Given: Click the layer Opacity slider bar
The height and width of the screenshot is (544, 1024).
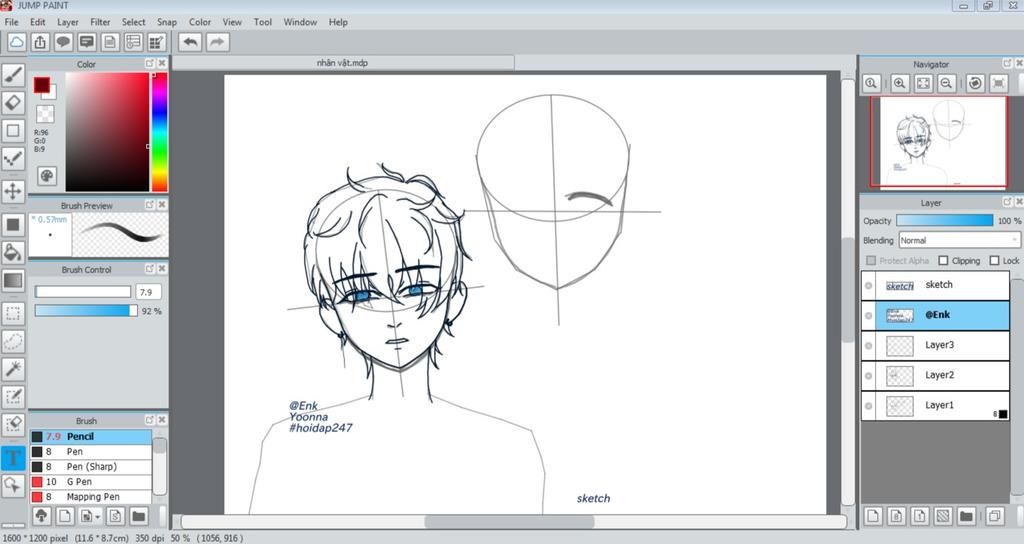Looking at the screenshot, I should pyautogui.click(x=944, y=221).
